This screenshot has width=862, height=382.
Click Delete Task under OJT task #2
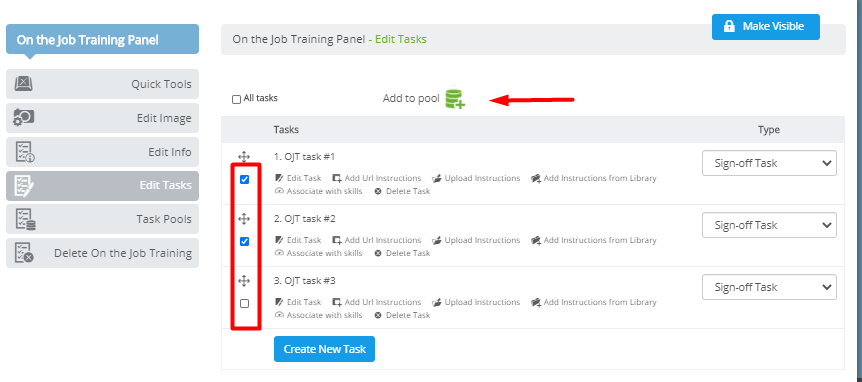pyautogui.click(x=402, y=253)
